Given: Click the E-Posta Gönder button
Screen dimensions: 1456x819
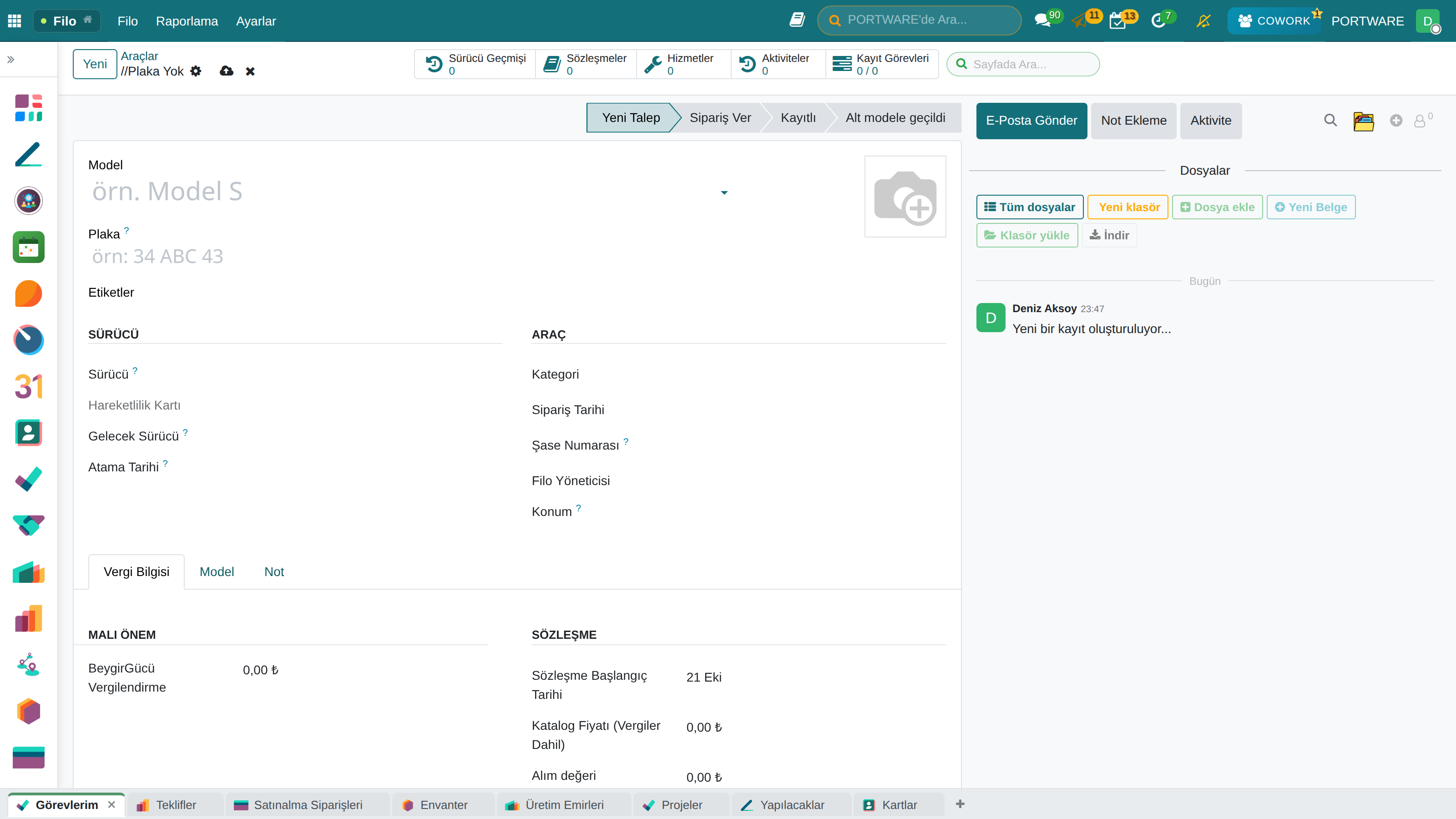Looking at the screenshot, I should point(1031,121).
